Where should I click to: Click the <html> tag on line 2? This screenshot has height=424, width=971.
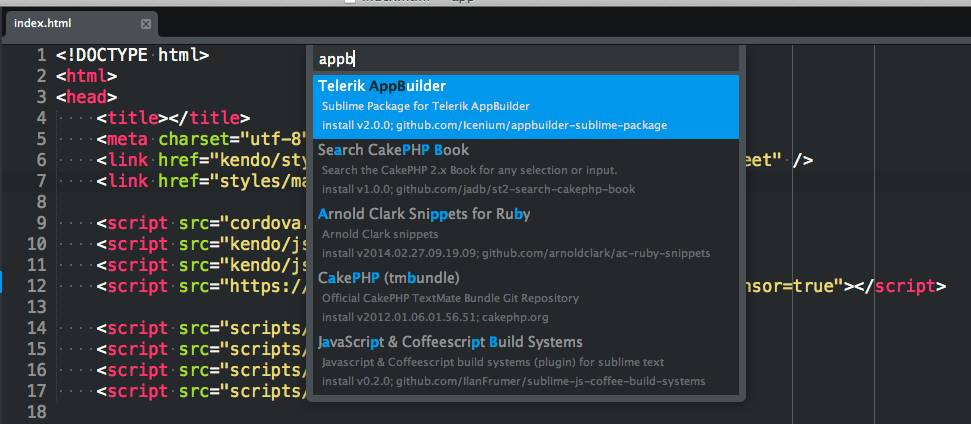(86, 77)
